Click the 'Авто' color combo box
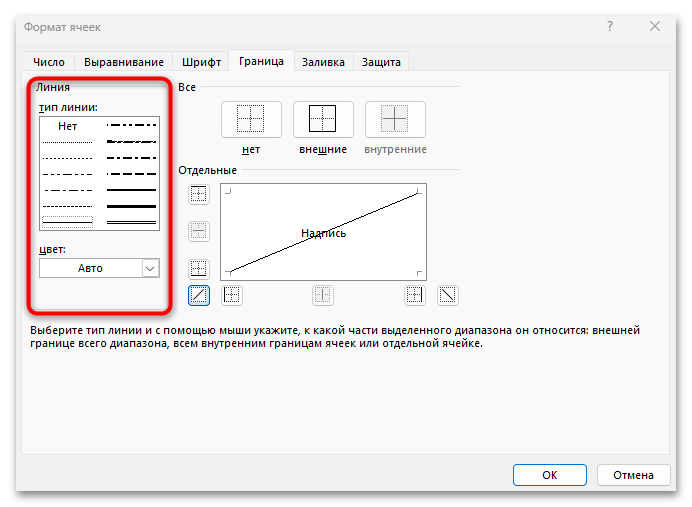 [90, 268]
